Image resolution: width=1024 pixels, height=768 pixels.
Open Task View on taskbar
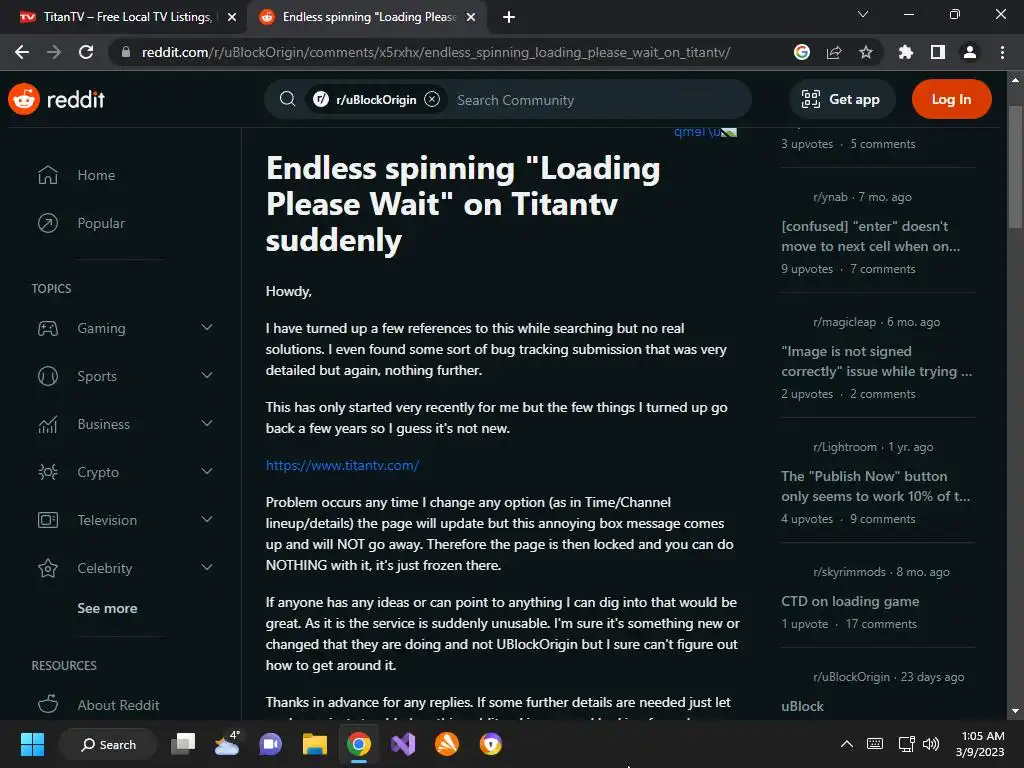tap(183, 744)
